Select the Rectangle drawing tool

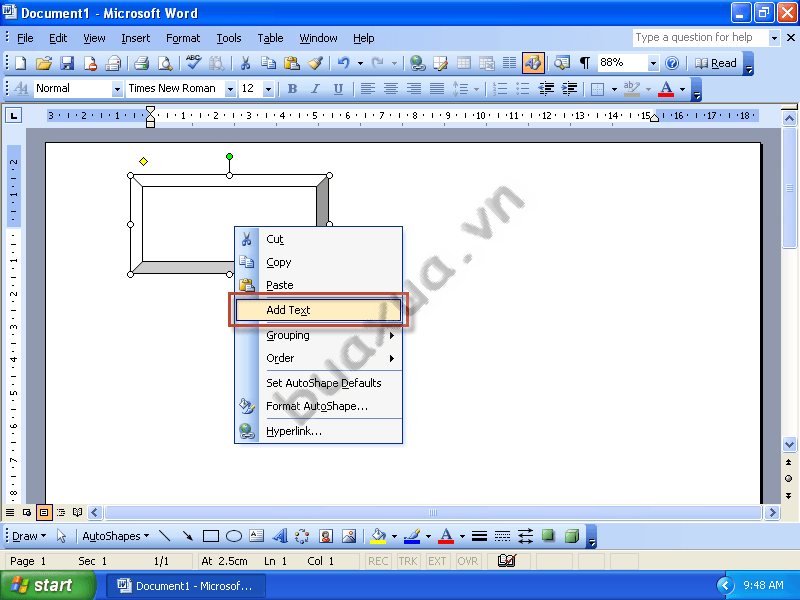pyautogui.click(x=211, y=536)
